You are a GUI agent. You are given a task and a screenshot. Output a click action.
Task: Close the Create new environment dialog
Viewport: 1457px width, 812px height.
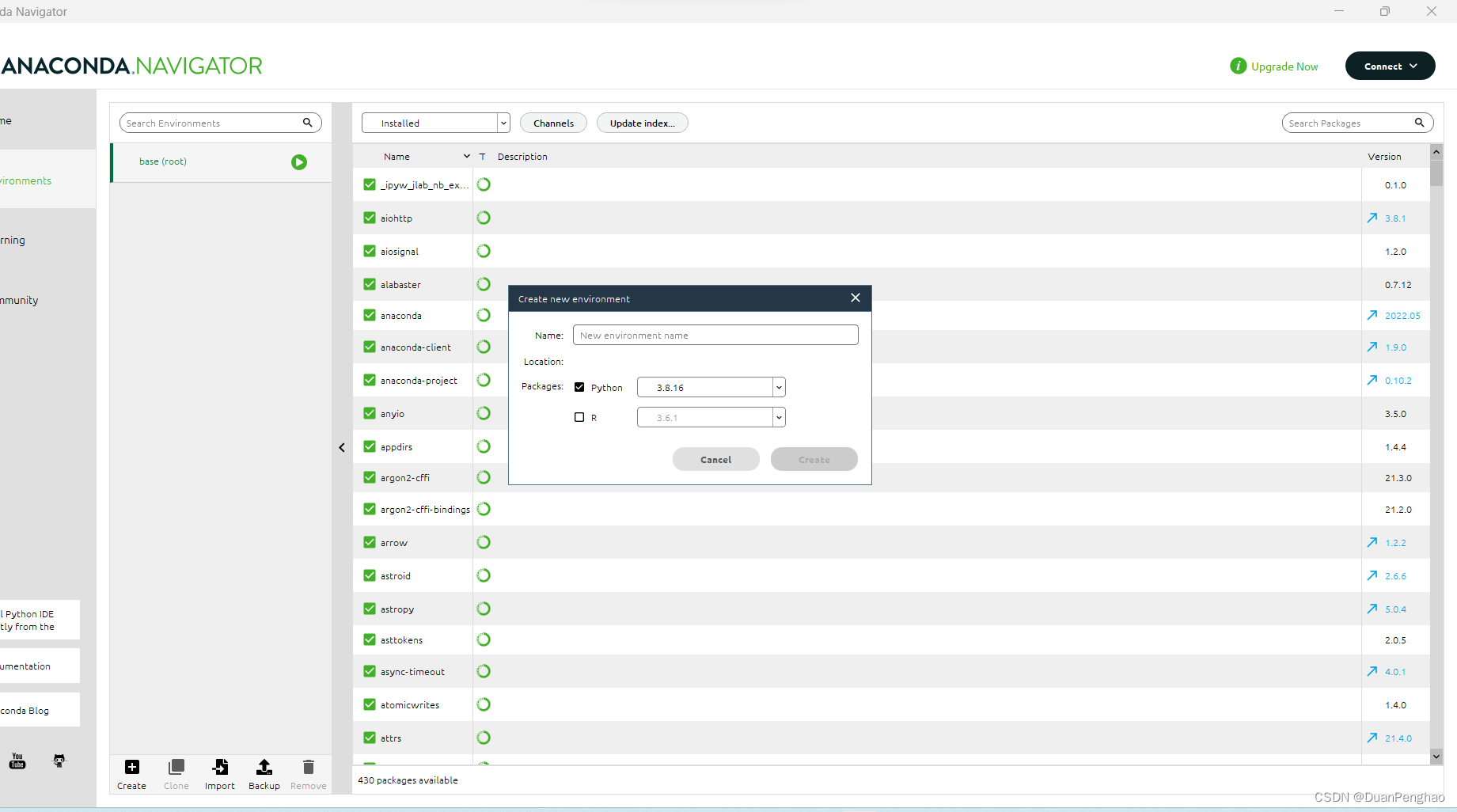pos(856,298)
